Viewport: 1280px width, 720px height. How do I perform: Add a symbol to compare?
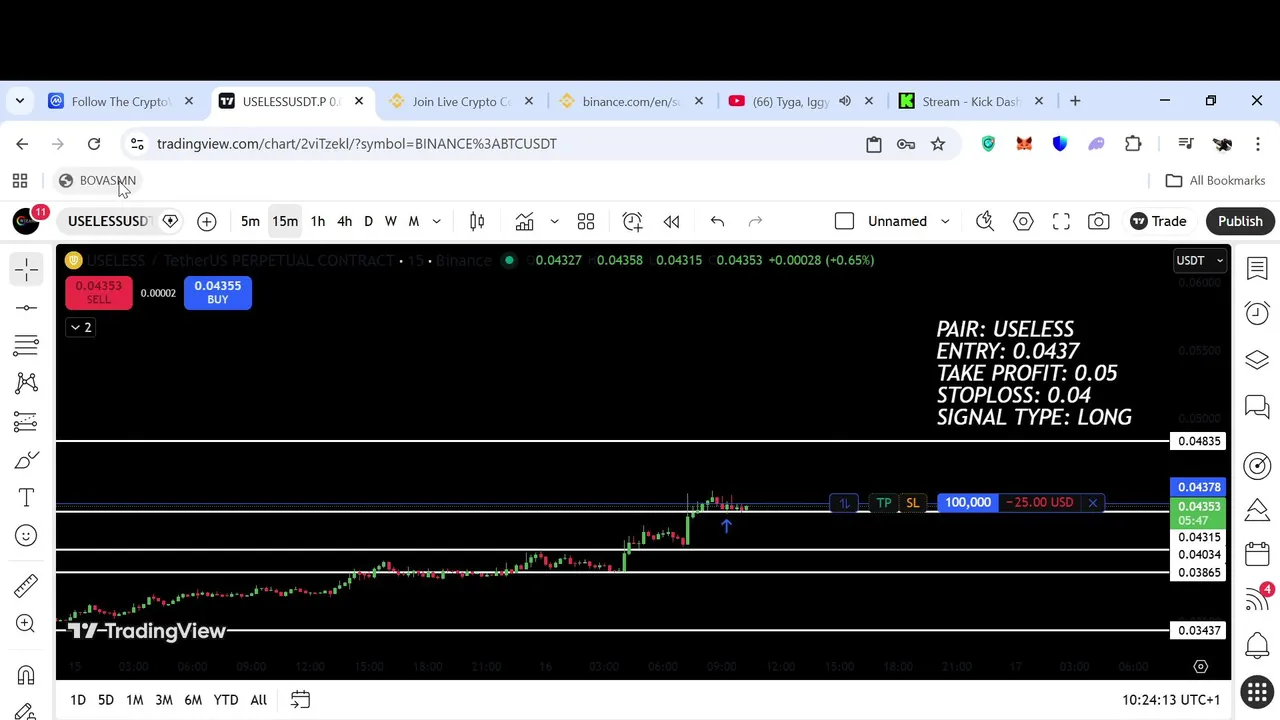(x=206, y=221)
